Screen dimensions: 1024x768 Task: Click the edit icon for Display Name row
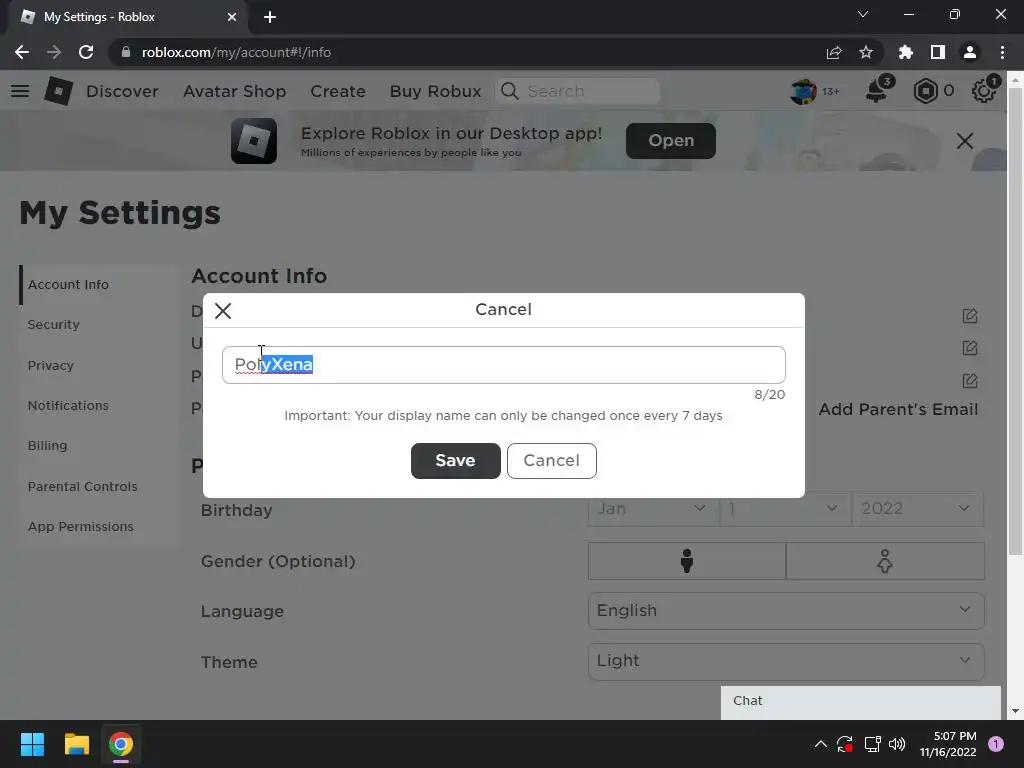pyautogui.click(x=970, y=316)
